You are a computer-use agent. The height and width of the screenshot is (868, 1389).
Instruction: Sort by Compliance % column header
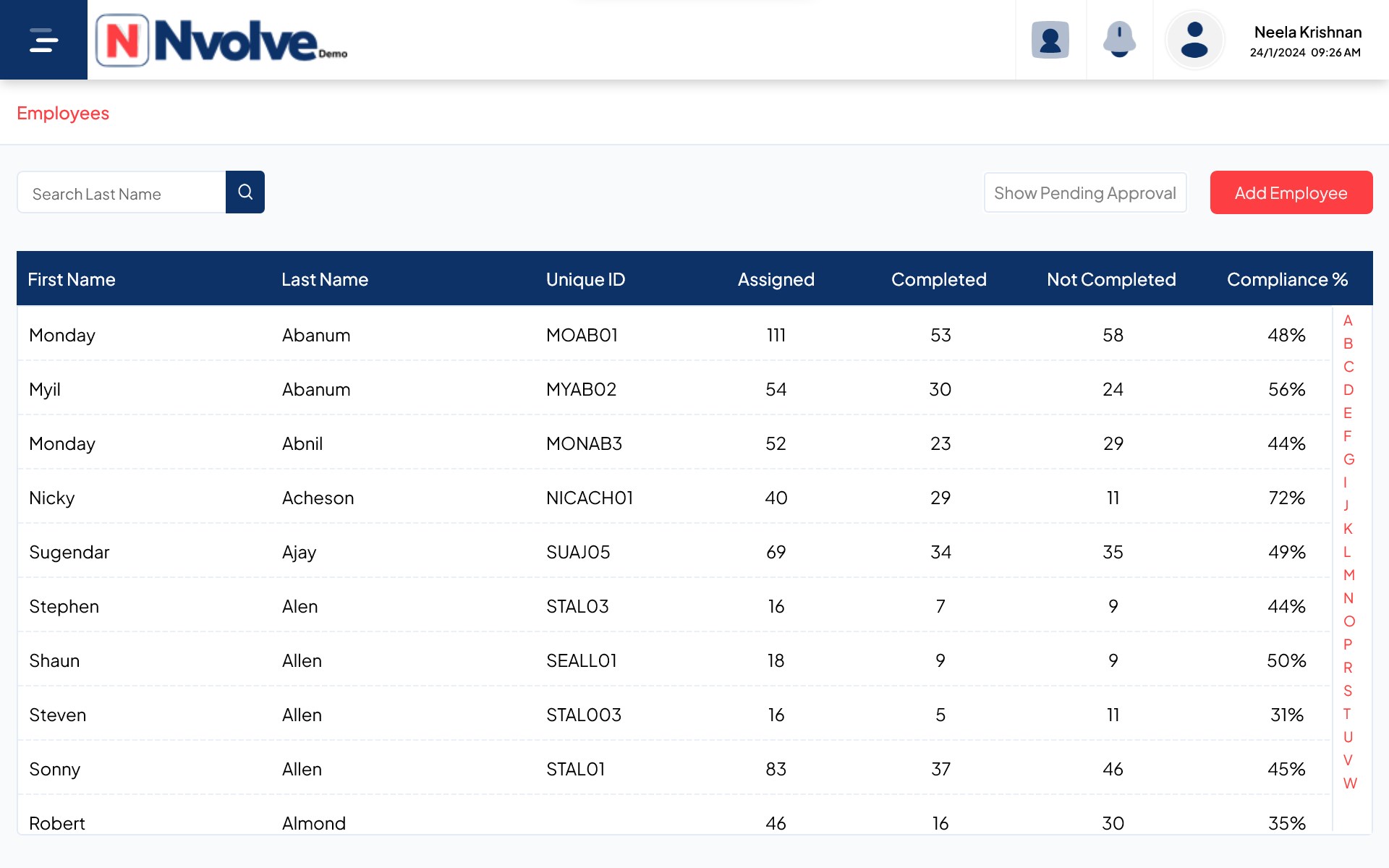click(x=1286, y=279)
